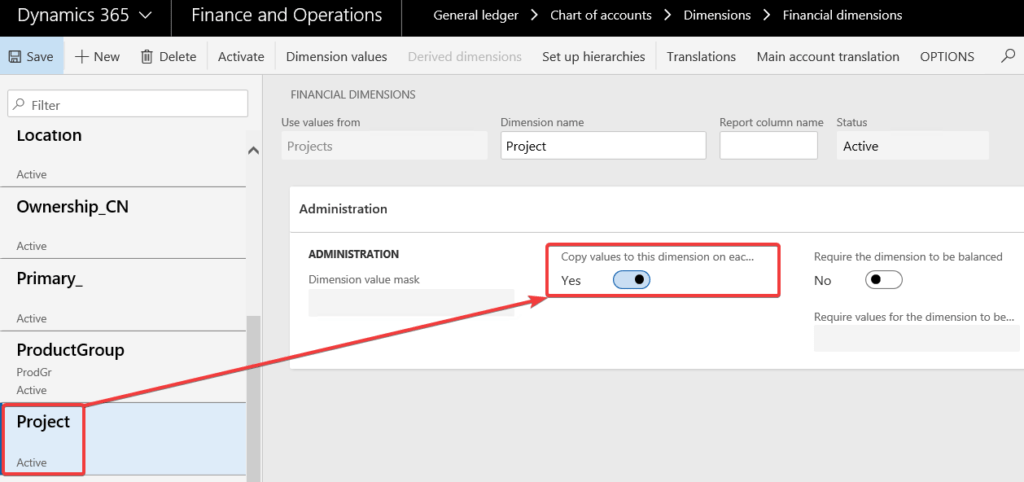Image resolution: width=1024 pixels, height=482 pixels.
Task: Click the Dimension value mask field
Action: tap(411, 302)
